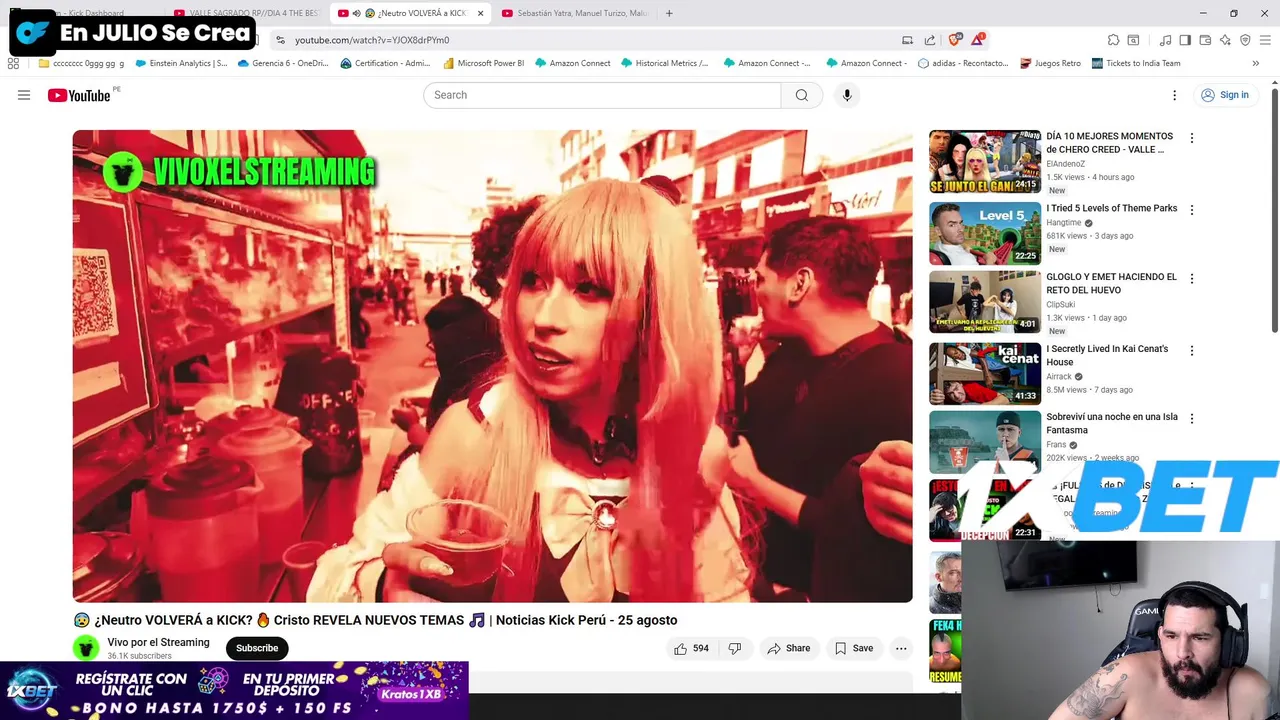Close the ¿Neutro VOLVERÁ a KICK tab
Viewport: 1280px width, 720px height.
pos(480,13)
